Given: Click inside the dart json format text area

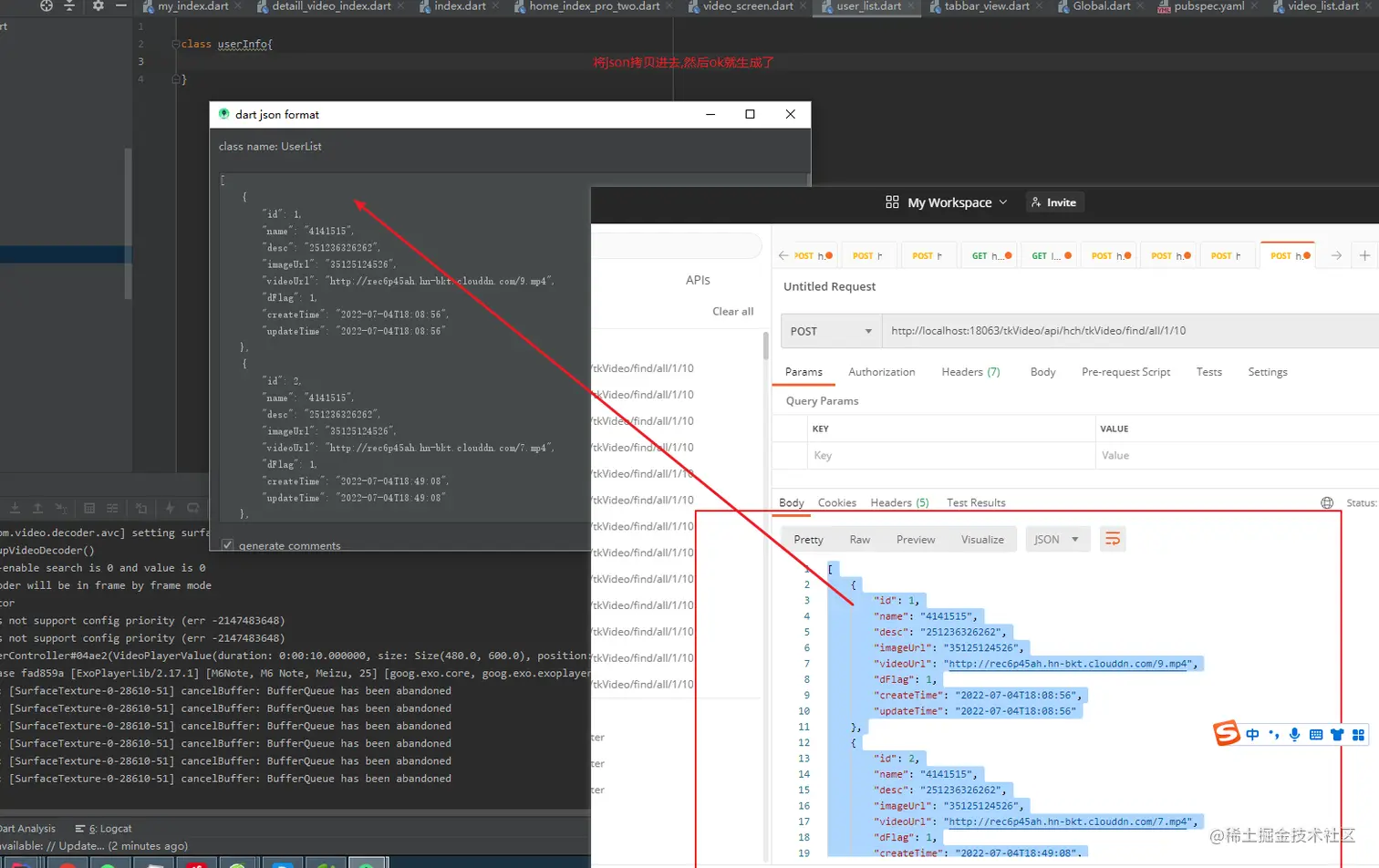Looking at the screenshot, I should (405, 347).
